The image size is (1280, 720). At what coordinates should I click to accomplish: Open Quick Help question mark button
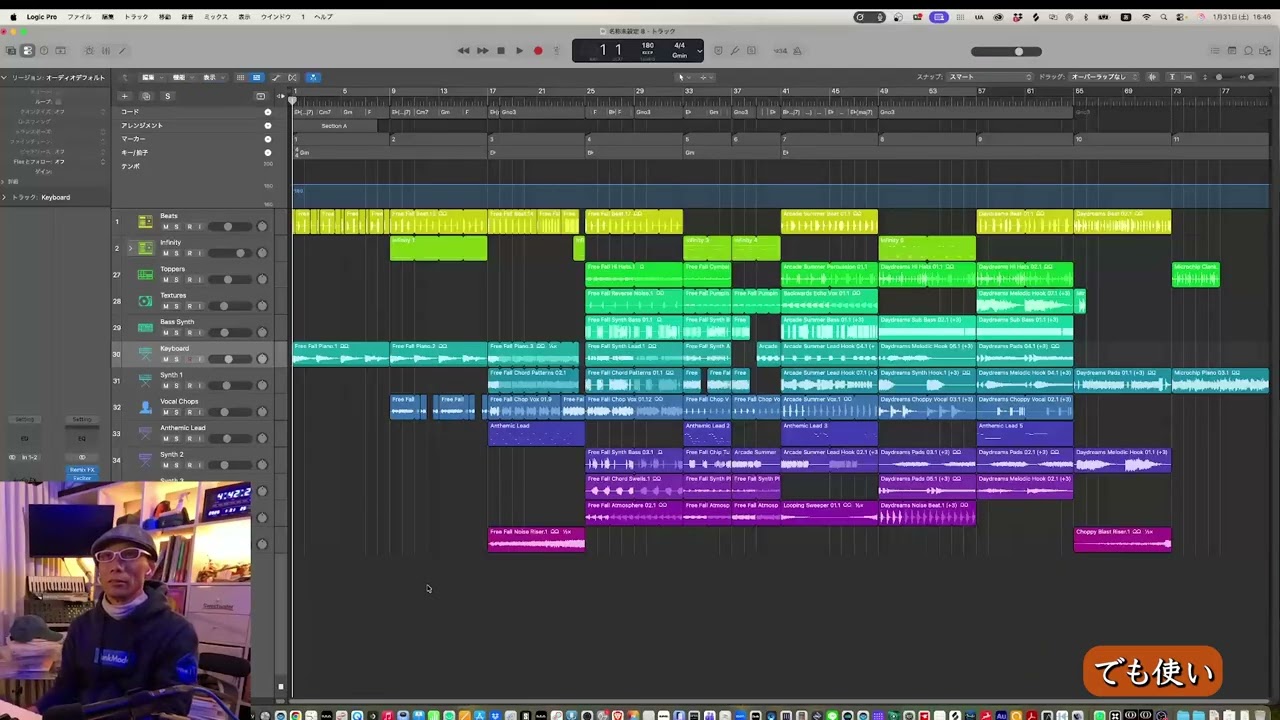click(x=44, y=51)
